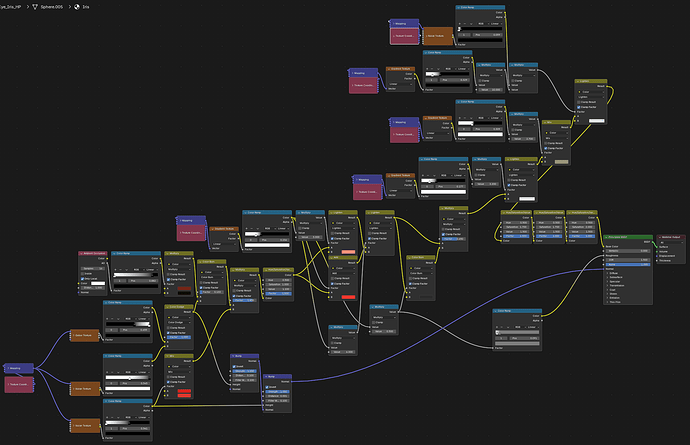Click the Pos field on Roughness Color Ramp
This screenshot has width=690, height=445.
click(x=524, y=338)
